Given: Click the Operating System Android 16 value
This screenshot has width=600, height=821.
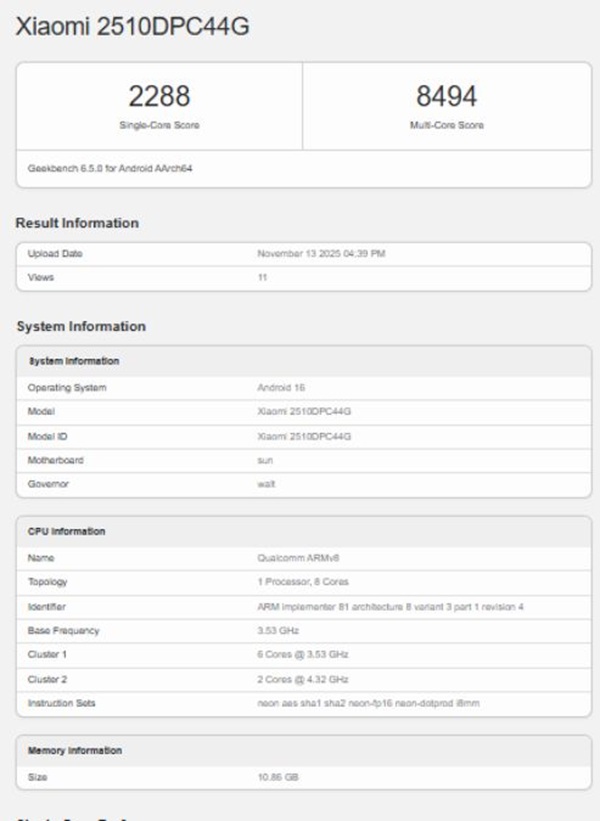Looking at the screenshot, I should tap(281, 387).
